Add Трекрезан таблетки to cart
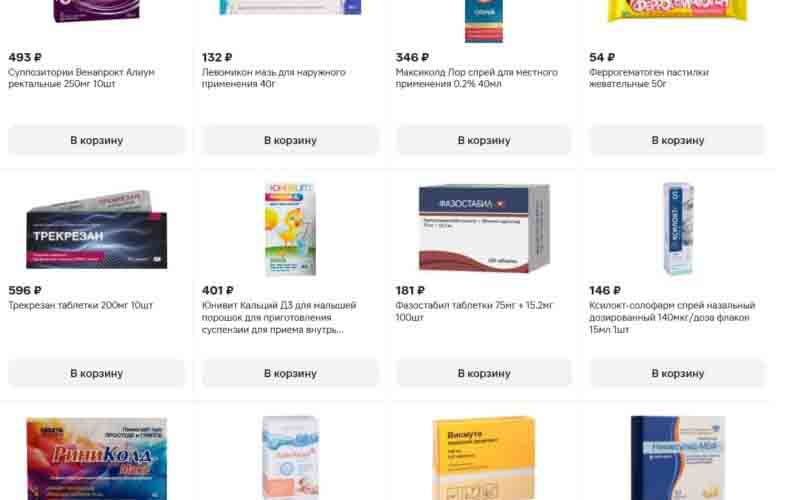The width and height of the screenshot is (800, 500). pyautogui.click(x=96, y=373)
